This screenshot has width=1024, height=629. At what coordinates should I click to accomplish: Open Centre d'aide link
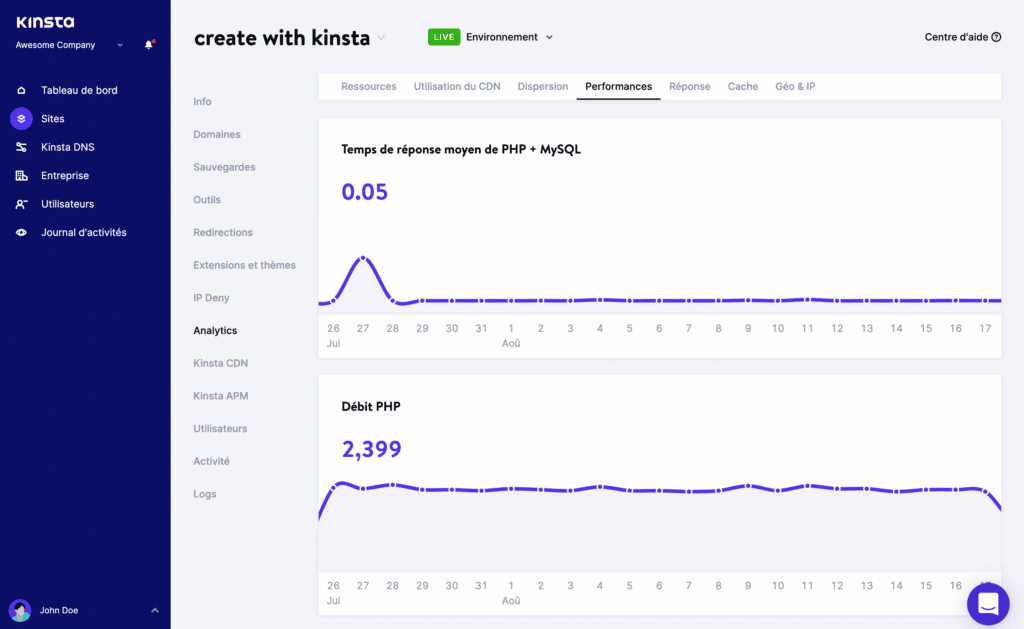pyautogui.click(x=963, y=37)
